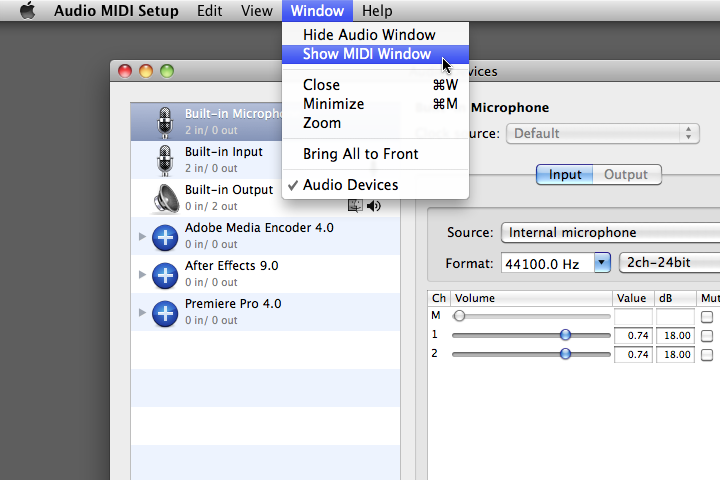Switch to the Output tab
This screenshot has height=480, width=720.
point(626,175)
